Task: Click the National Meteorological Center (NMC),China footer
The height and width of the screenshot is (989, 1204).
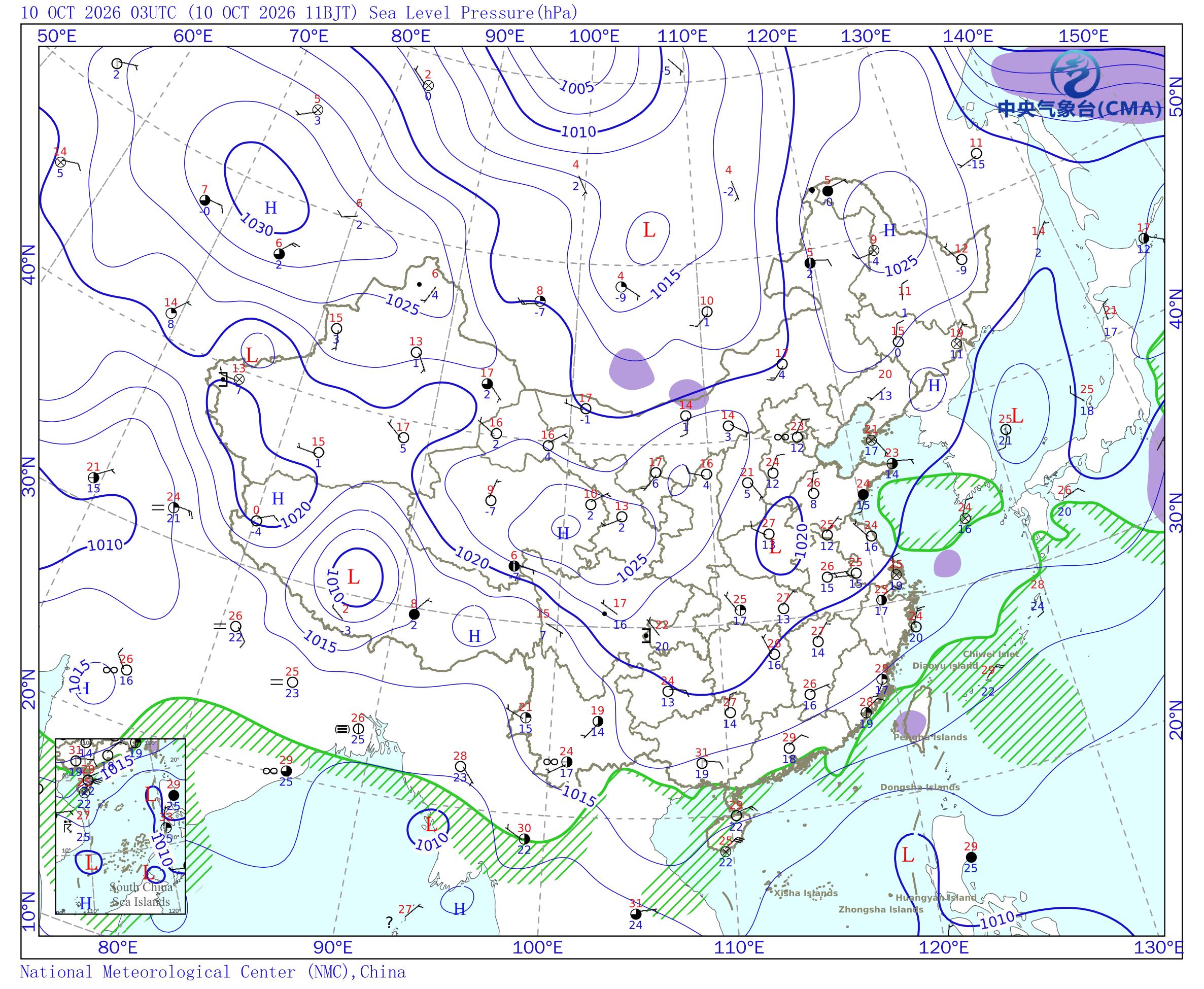Action: click(x=213, y=972)
